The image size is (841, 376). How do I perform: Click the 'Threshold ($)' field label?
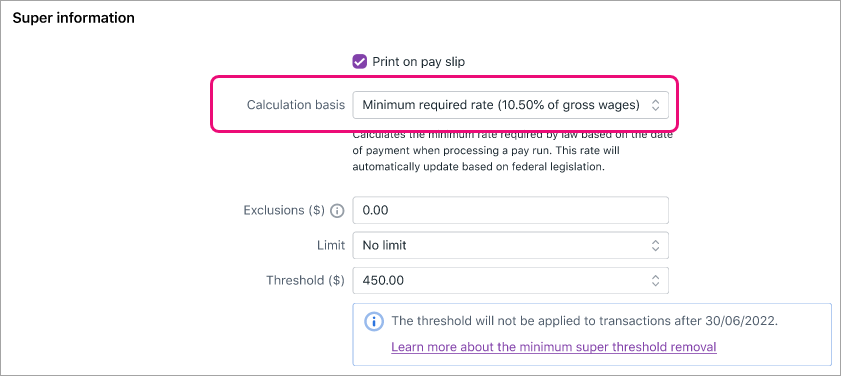pyautogui.click(x=305, y=281)
